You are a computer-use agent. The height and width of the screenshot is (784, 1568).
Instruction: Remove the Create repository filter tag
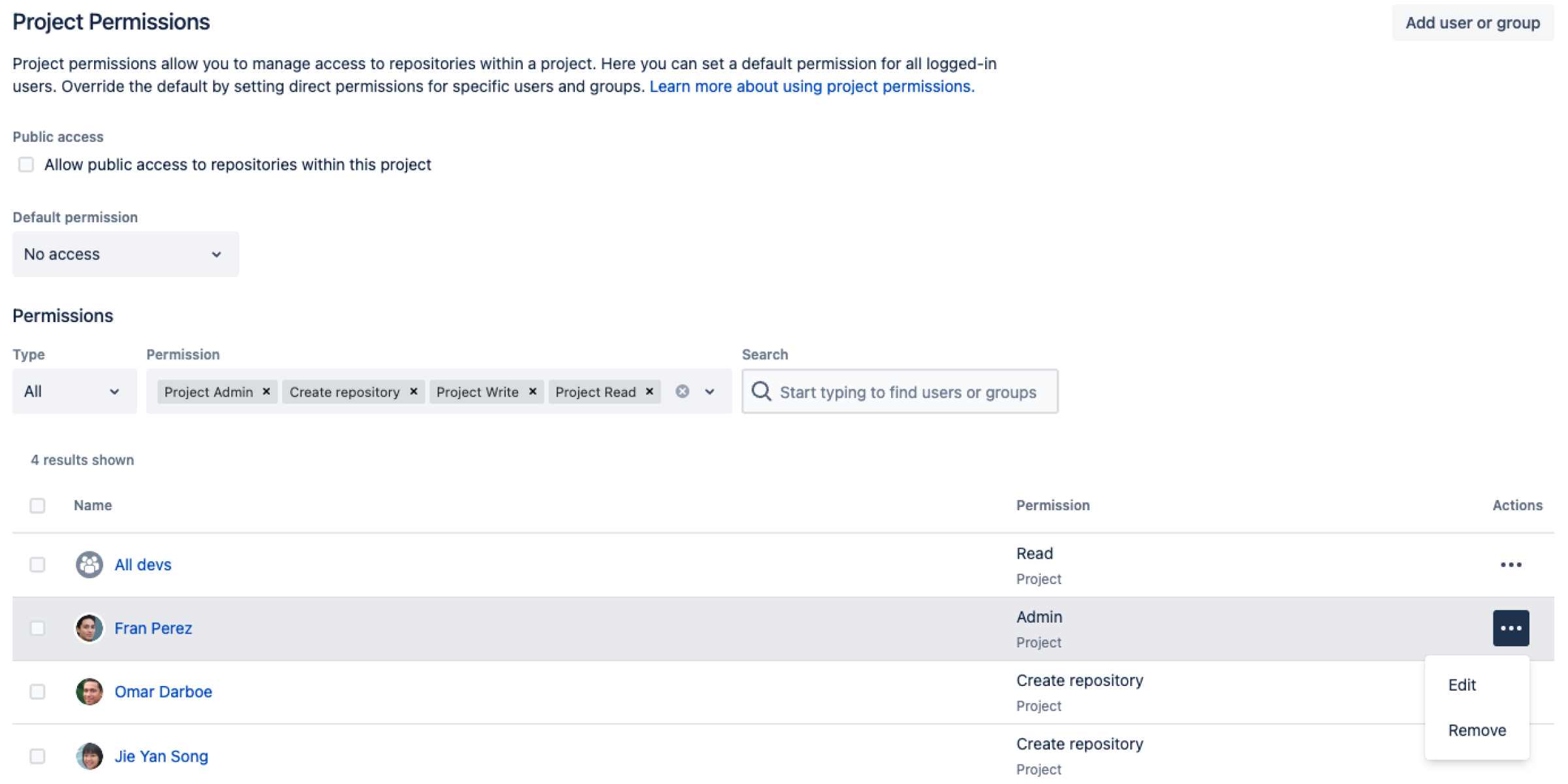click(x=413, y=391)
